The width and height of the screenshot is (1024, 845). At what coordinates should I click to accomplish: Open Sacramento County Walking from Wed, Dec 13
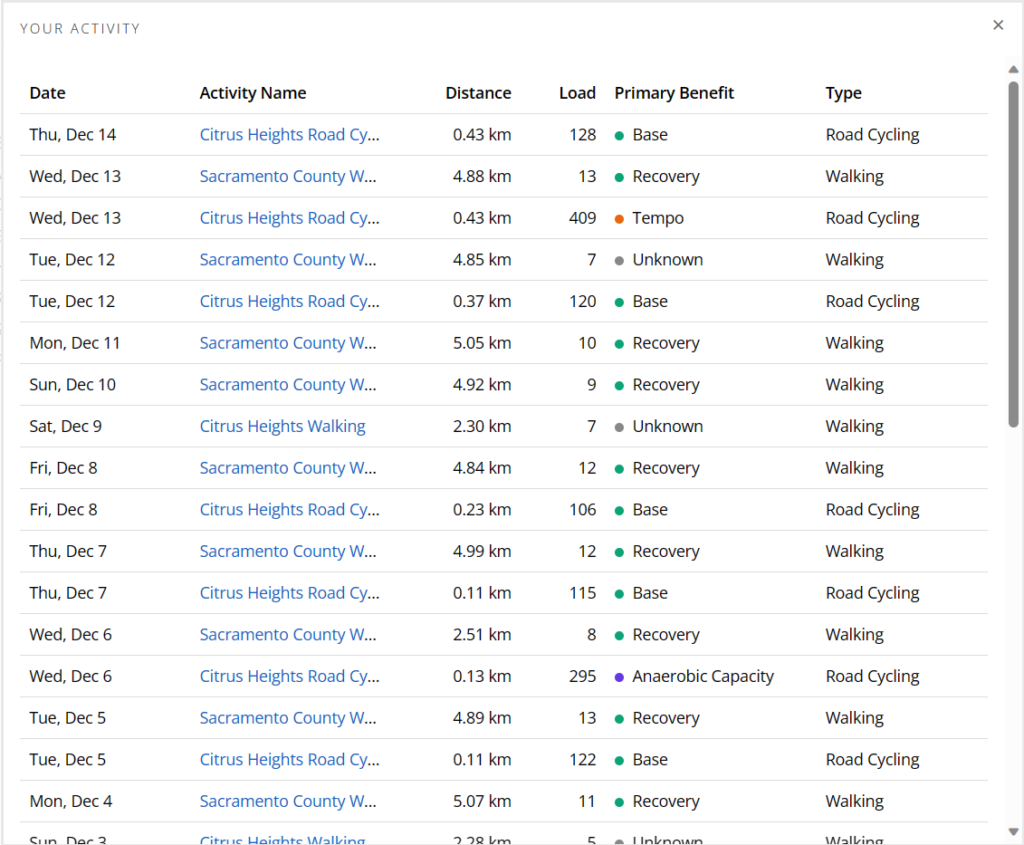point(288,176)
